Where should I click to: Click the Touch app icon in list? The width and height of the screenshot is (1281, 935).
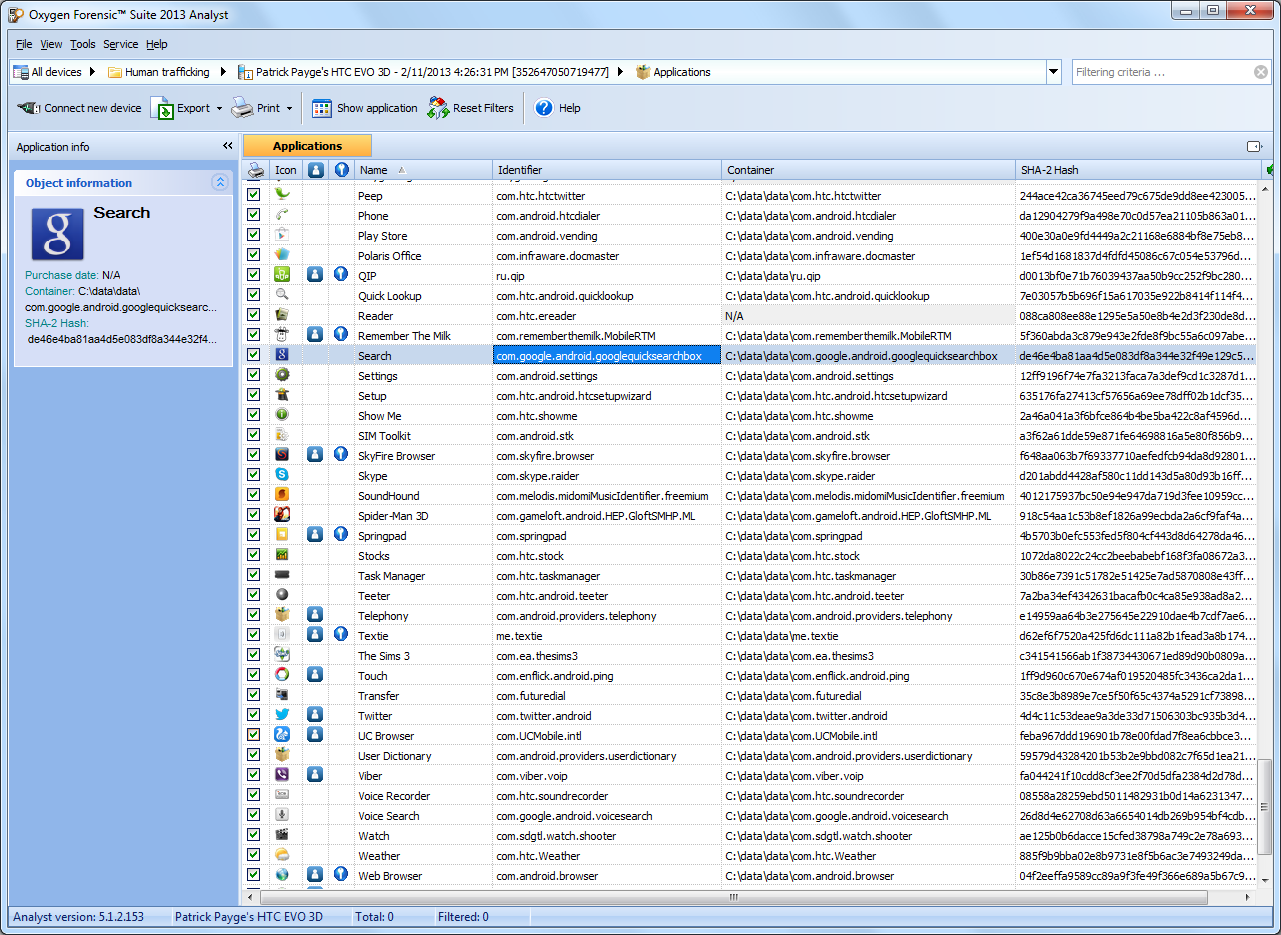[x=282, y=675]
